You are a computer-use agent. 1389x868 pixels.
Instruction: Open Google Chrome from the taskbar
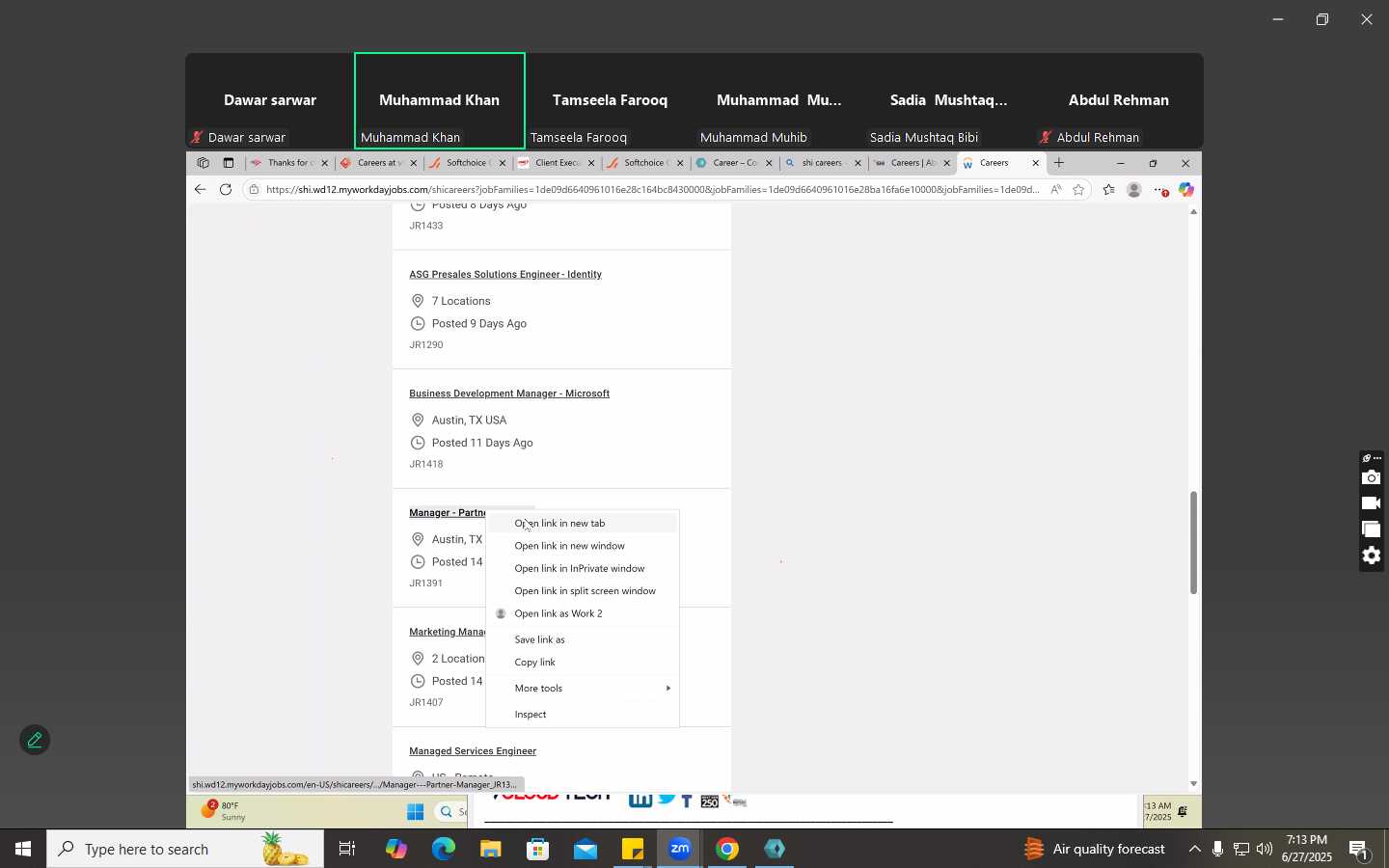click(728, 850)
